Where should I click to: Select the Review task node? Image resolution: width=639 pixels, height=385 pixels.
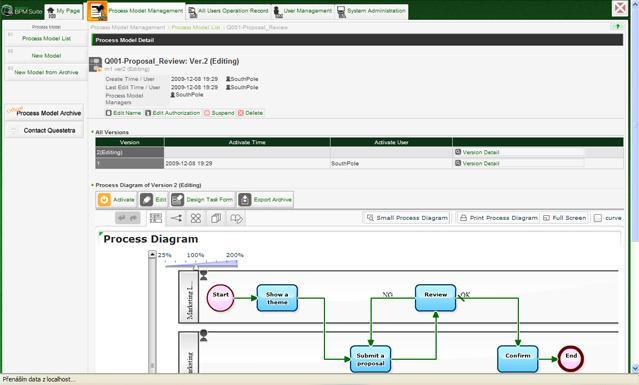click(435, 298)
